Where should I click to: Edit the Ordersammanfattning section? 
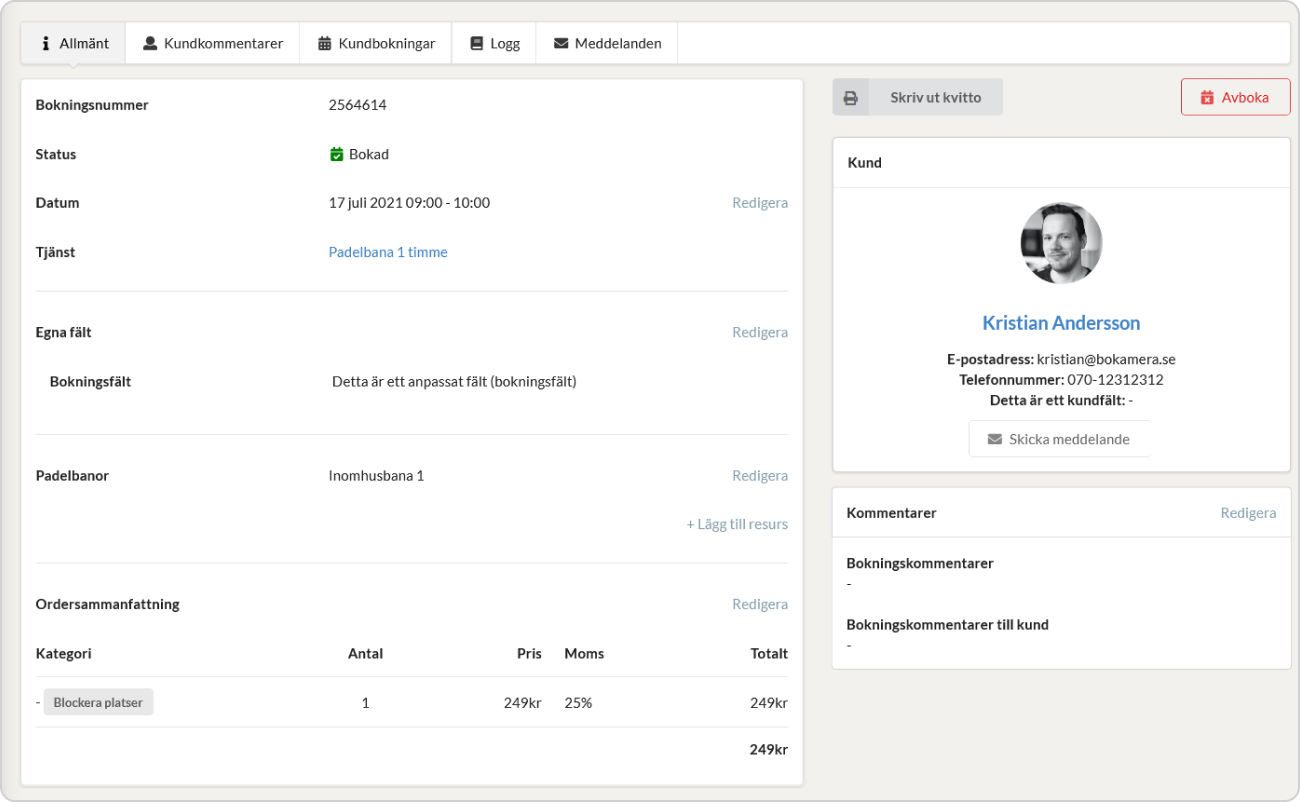click(759, 604)
